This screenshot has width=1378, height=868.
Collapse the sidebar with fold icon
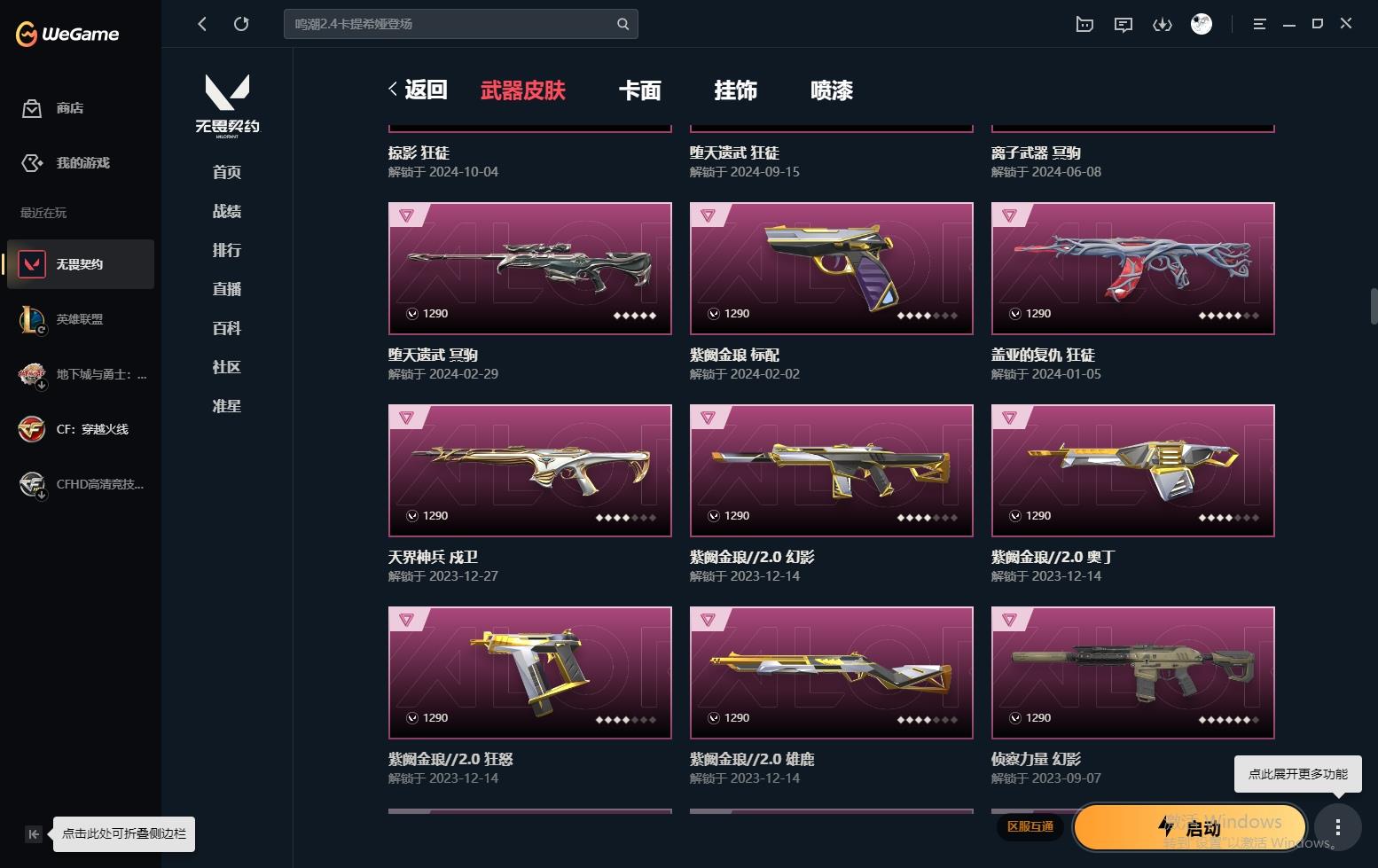(33, 833)
